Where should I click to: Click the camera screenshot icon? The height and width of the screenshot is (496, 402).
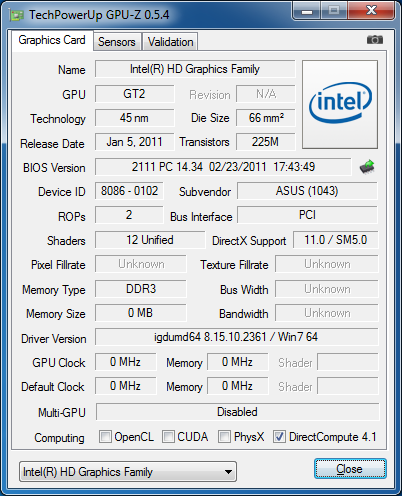375,40
